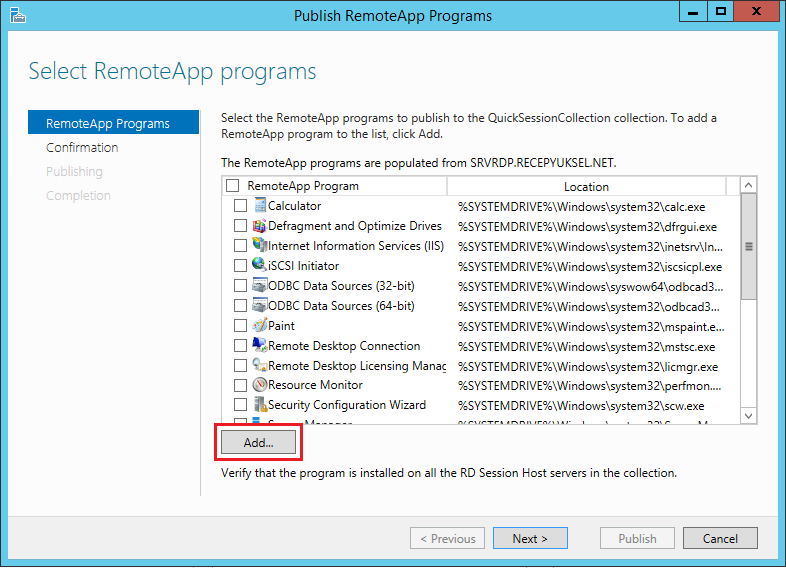
Task: Go to the Confirmation wizard step
Action: tap(82, 147)
